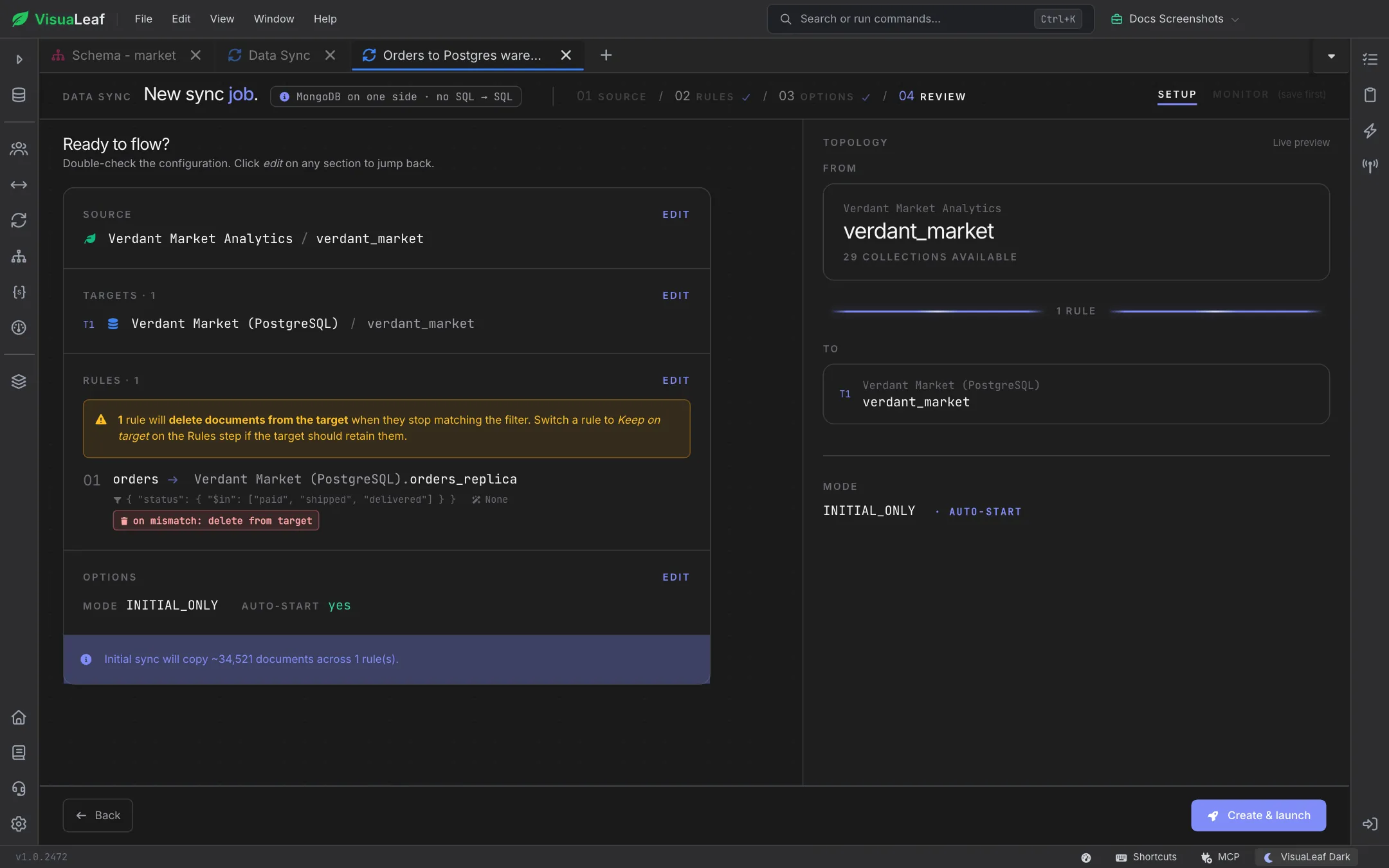Open the performance gauge sidebar icon
1389x868 pixels.
(19, 328)
